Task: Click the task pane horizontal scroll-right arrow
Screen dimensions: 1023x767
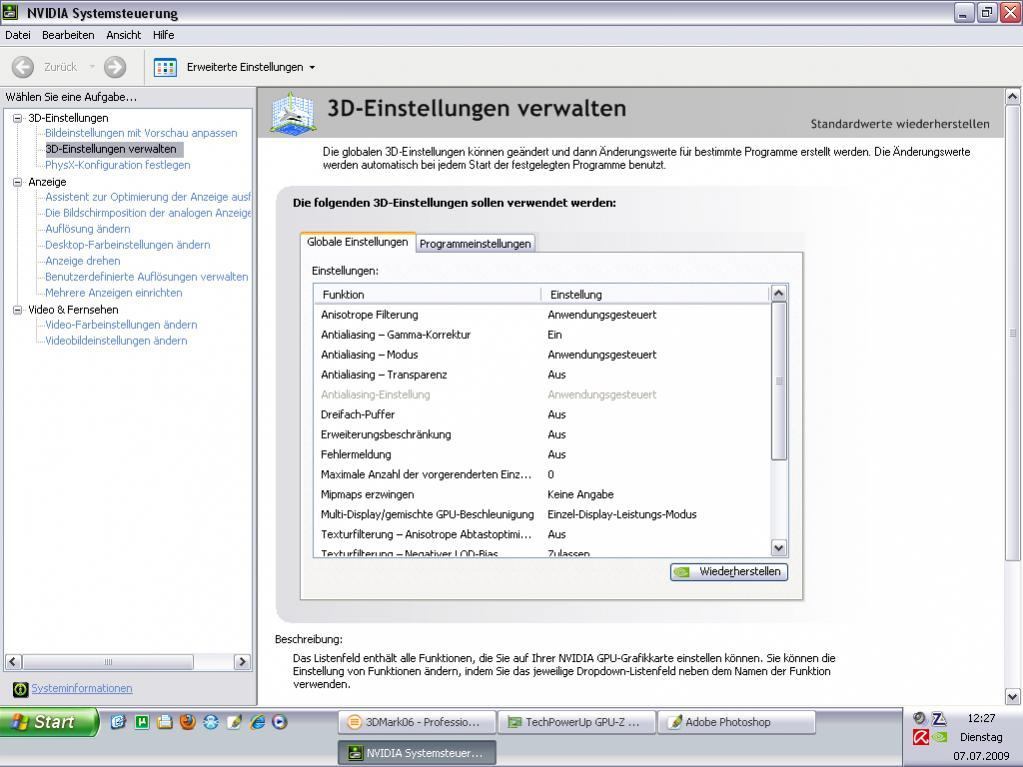Action: coord(242,661)
